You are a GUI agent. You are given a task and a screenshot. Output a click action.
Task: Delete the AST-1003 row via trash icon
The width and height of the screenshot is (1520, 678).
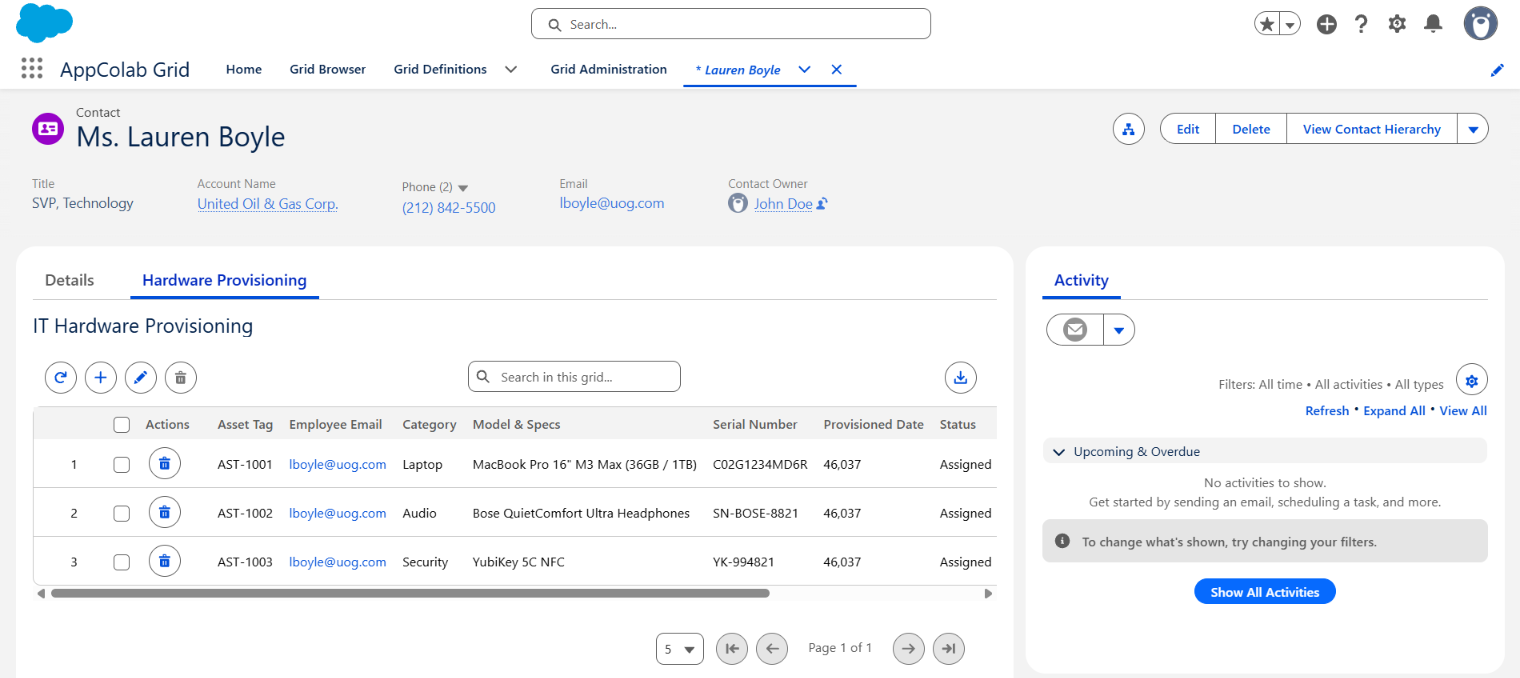pos(165,562)
